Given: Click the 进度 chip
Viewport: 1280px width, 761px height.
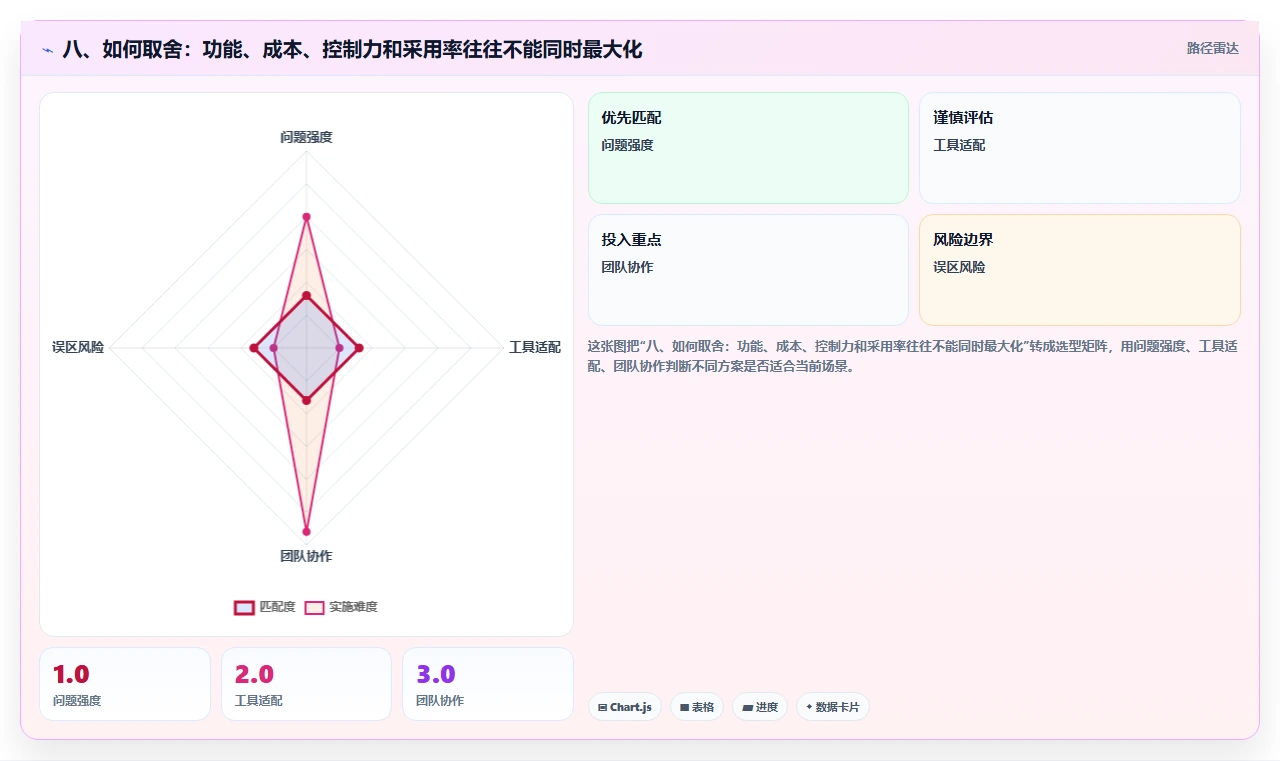Looking at the screenshot, I should (x=760, y=707).
